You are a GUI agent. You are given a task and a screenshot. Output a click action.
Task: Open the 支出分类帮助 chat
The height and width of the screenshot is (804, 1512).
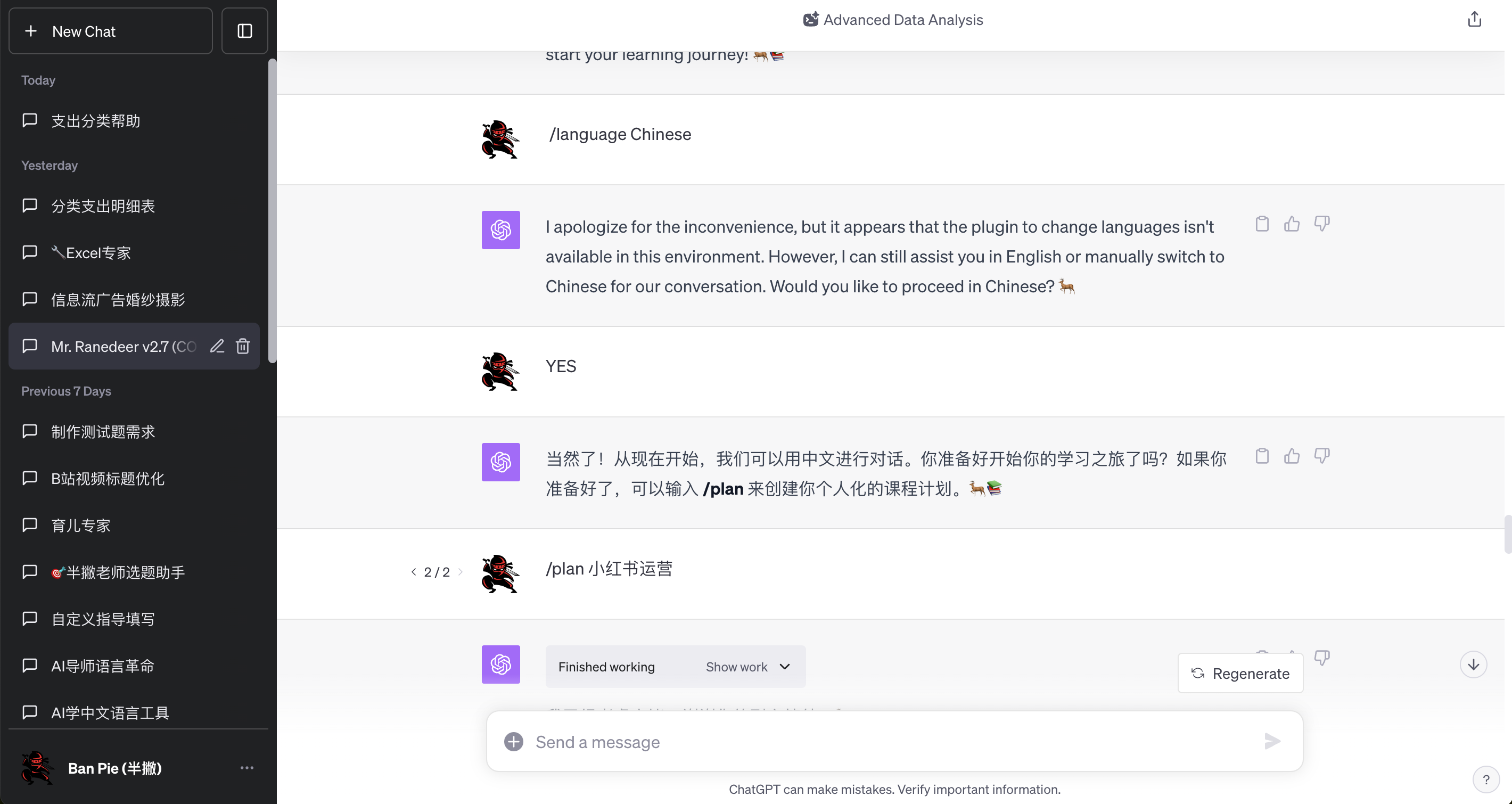[96, 121]
